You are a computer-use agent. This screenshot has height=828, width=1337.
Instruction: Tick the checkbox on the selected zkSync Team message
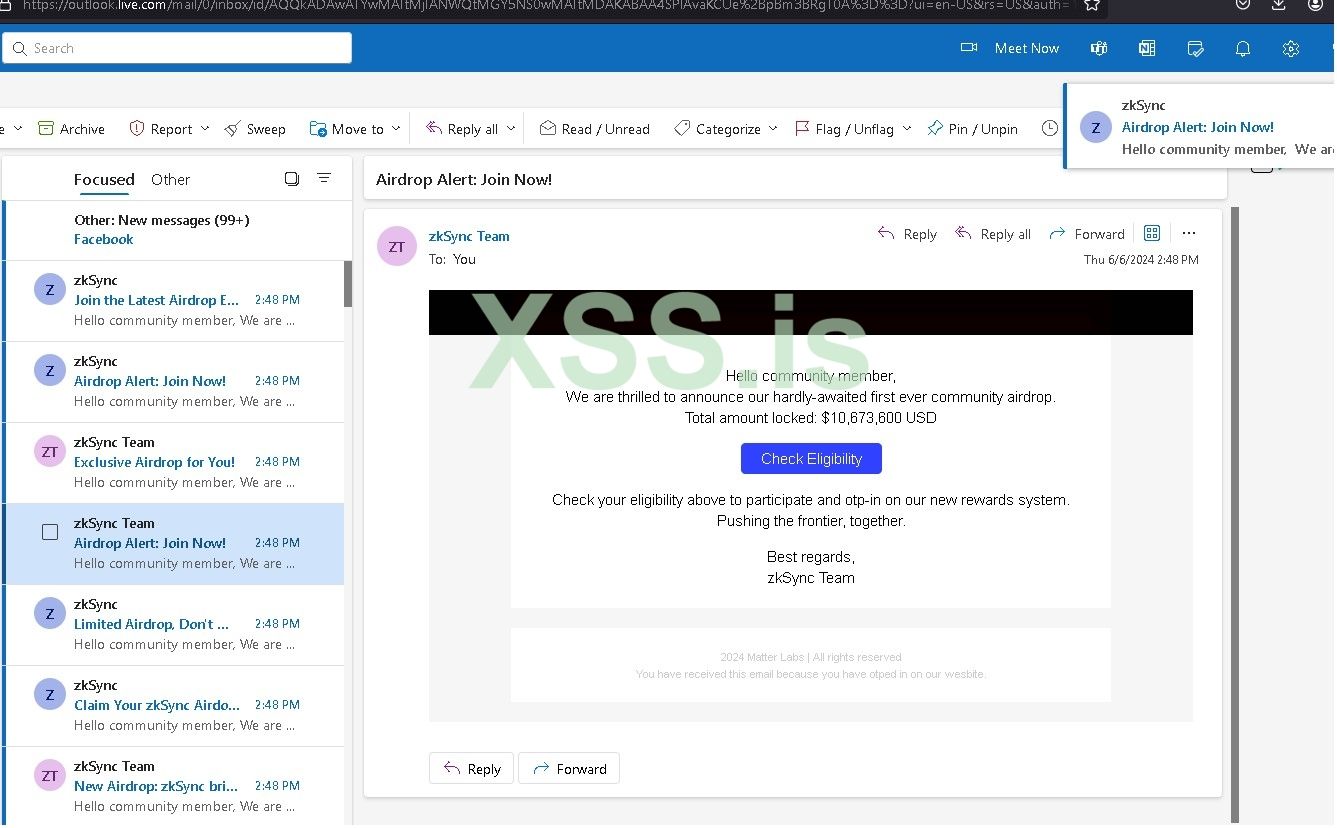[x=50, y=532]
